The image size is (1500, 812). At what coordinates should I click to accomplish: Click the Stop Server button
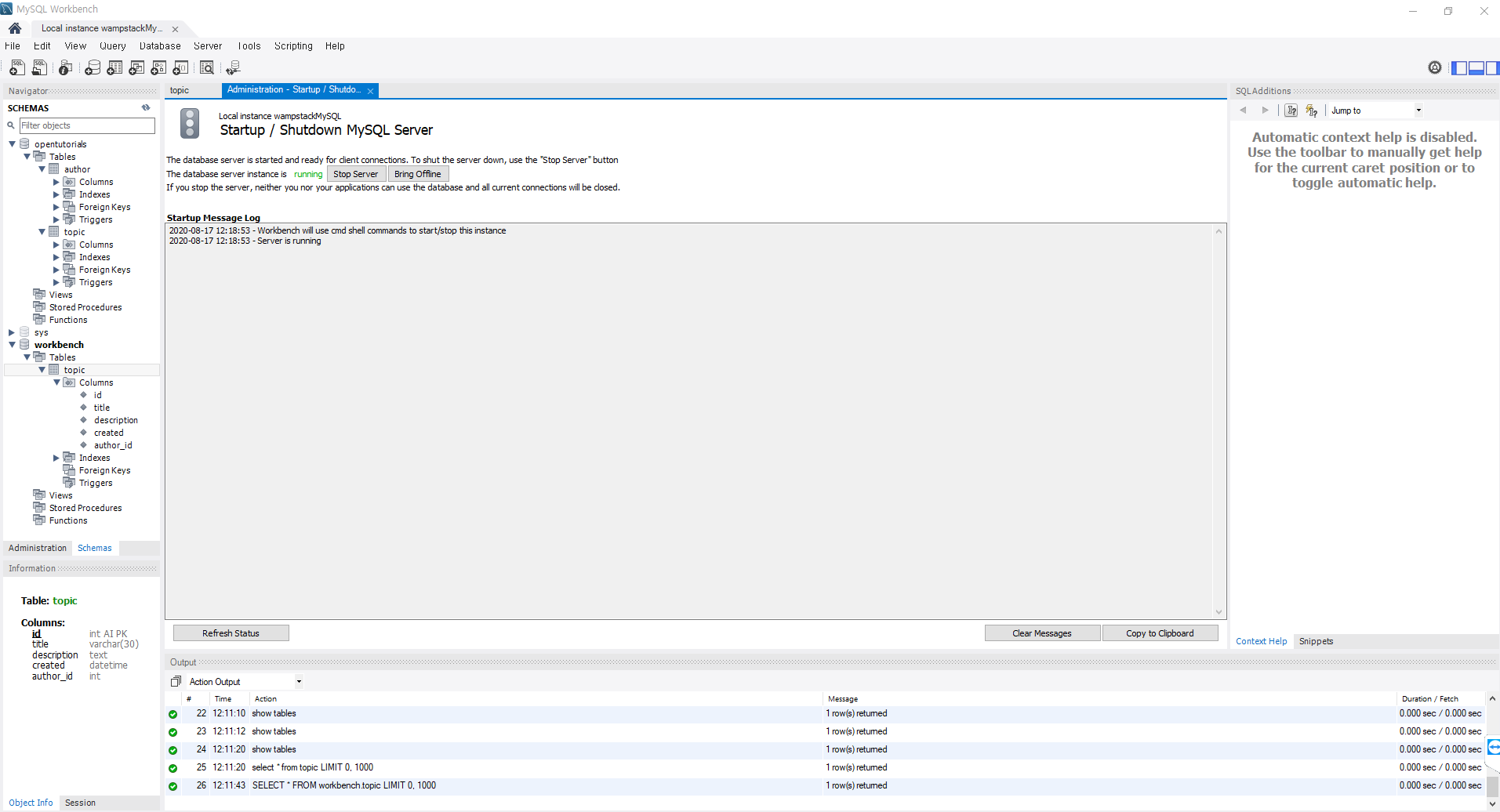[356, 174]
